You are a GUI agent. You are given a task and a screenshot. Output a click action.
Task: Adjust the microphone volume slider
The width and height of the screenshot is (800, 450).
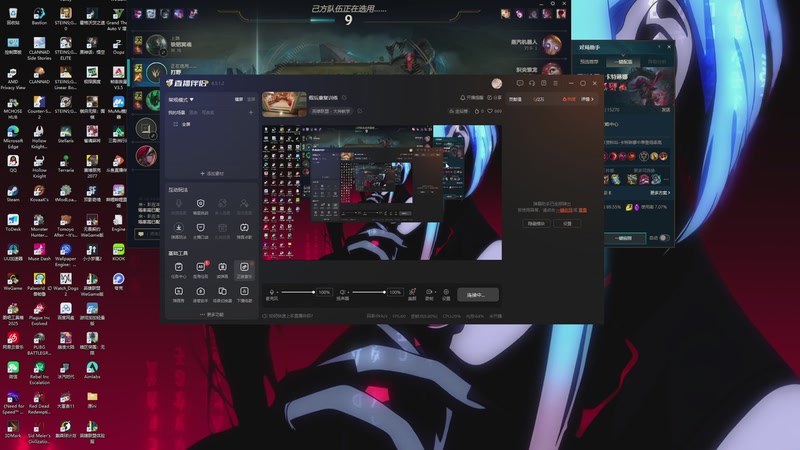(x=297, y=292)
